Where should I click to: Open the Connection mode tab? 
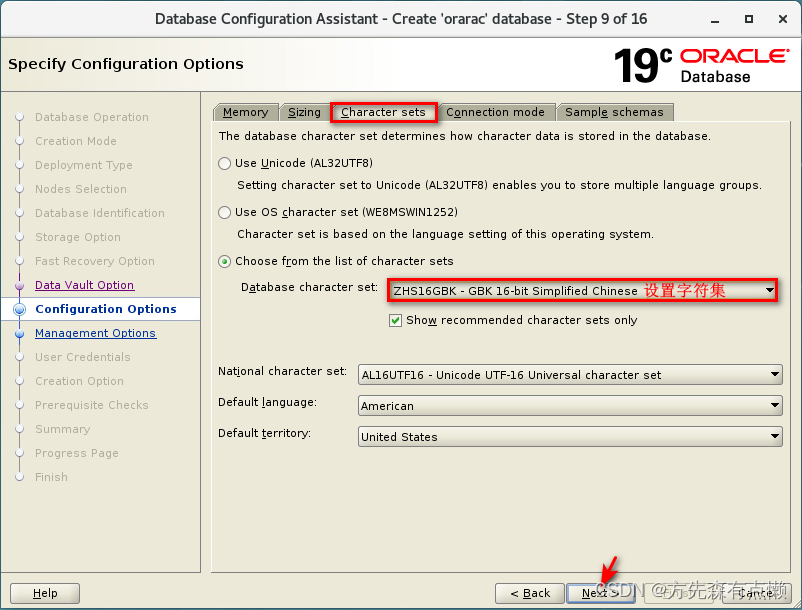tap(495, 112)
